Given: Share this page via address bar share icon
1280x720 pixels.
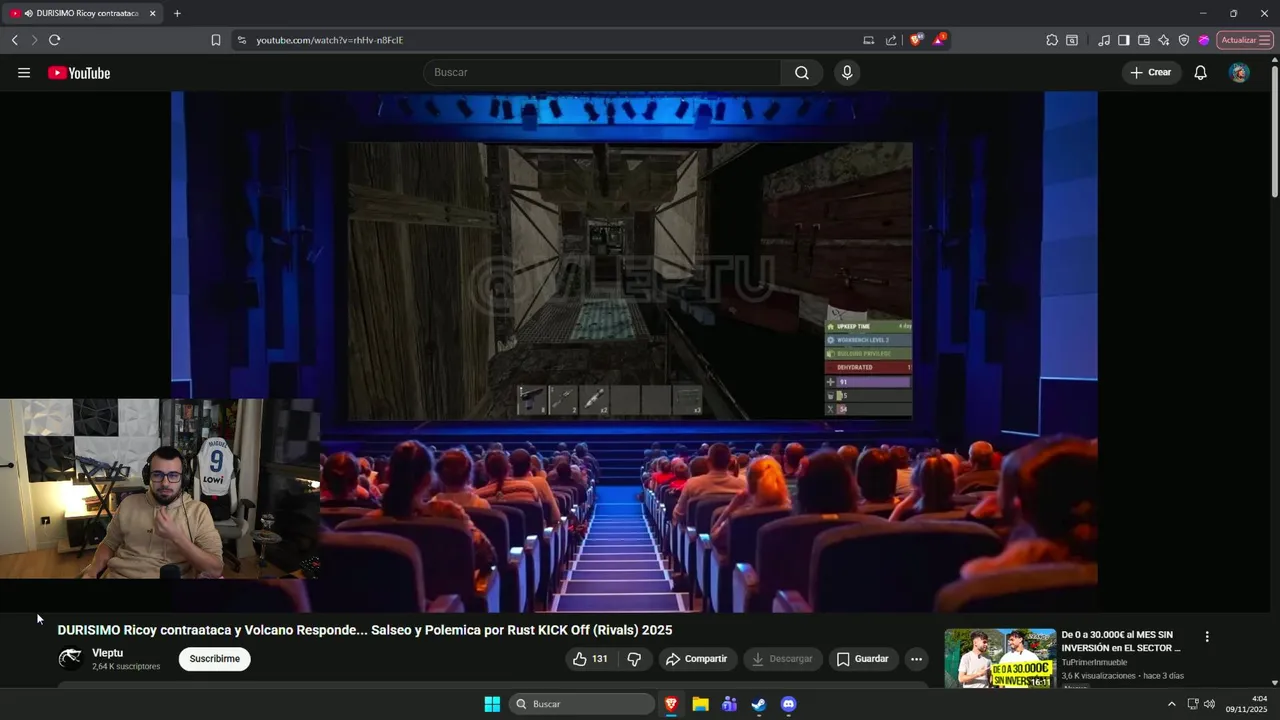Looking at the screenshot, I should point(891,40).
